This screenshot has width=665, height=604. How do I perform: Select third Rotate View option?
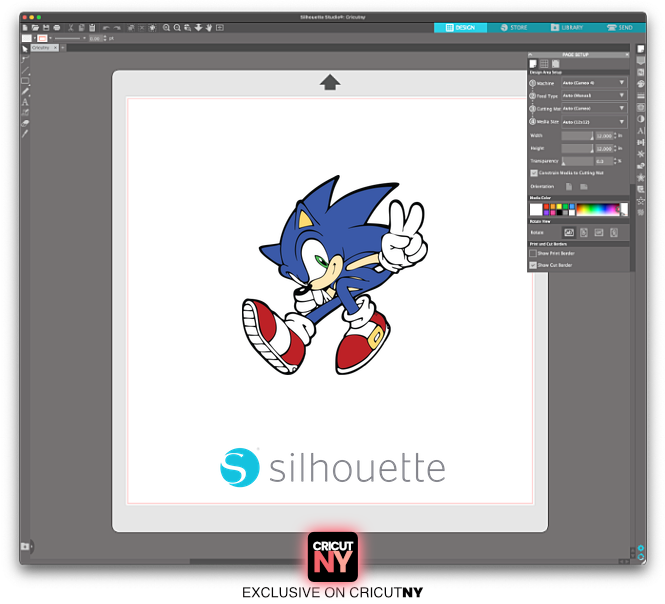pyautogui.click(x=599, y=232)
